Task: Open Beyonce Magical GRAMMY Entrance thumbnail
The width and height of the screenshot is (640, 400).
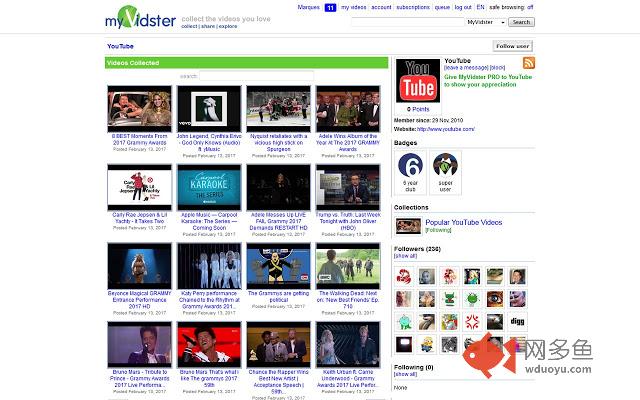Action: [140, 266]
